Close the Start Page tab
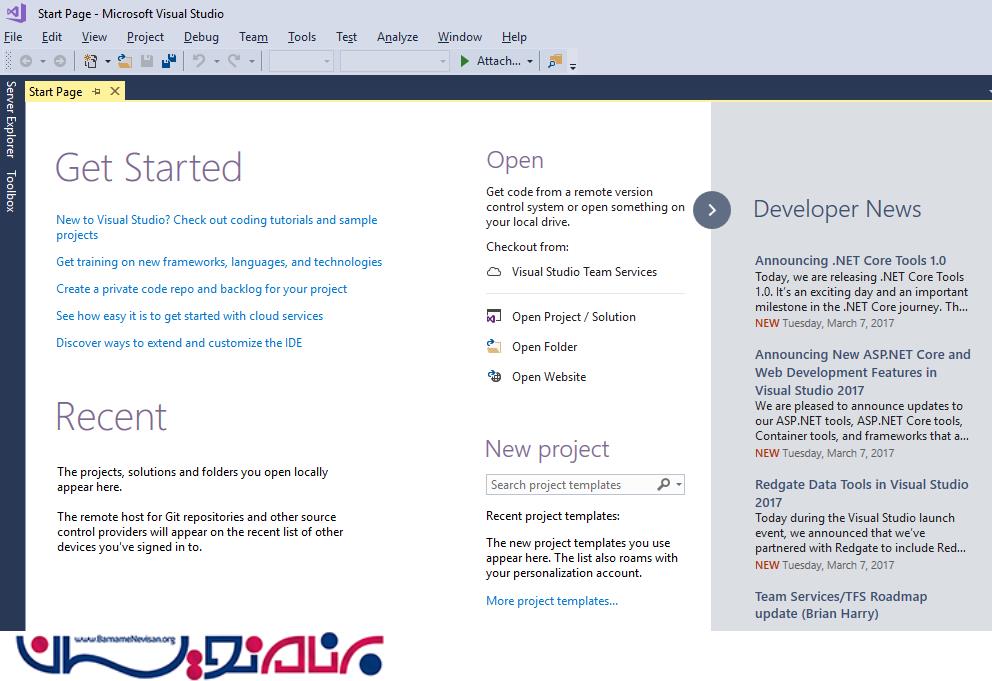992x681 pixels. 115,92
